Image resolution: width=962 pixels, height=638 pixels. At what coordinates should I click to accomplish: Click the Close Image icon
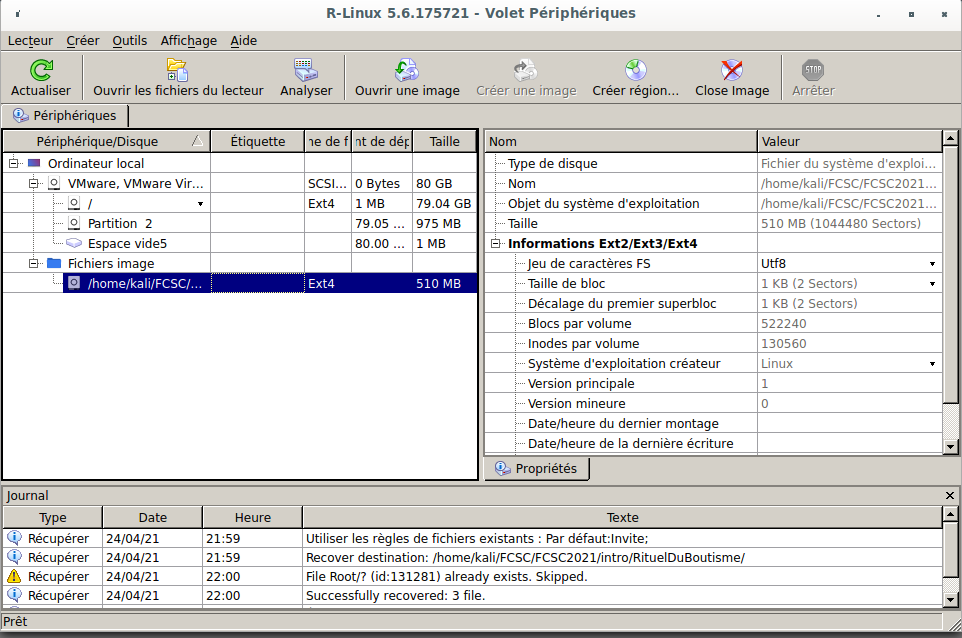tap(732, 70)
